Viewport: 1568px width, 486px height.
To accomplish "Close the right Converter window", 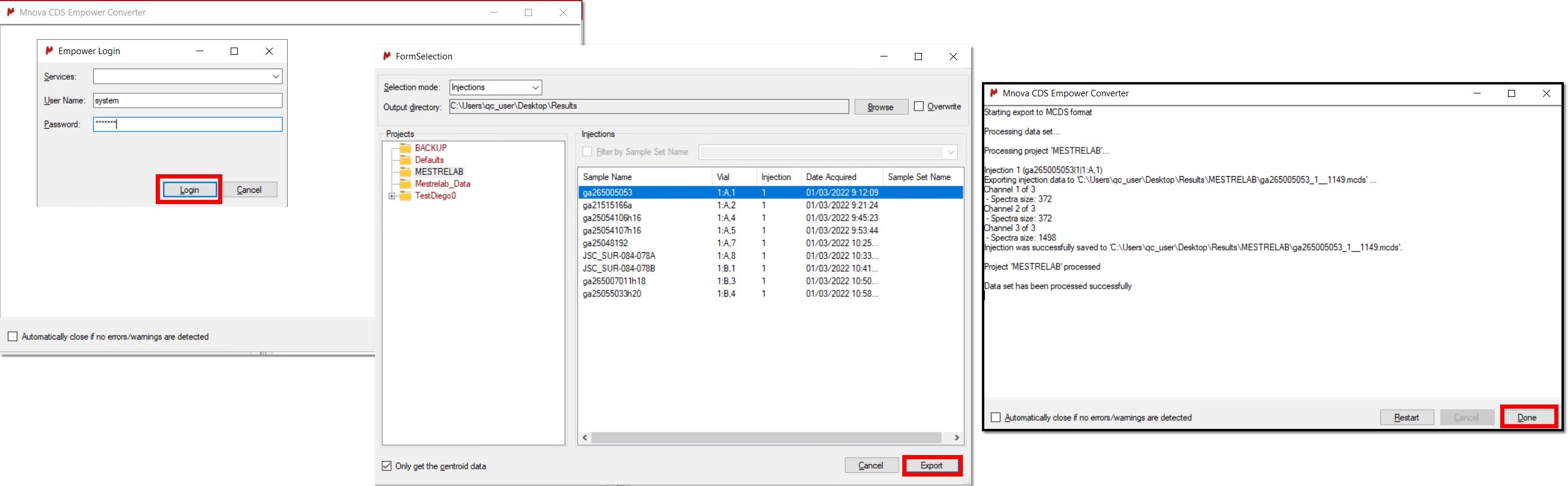I will (1547, 93).
